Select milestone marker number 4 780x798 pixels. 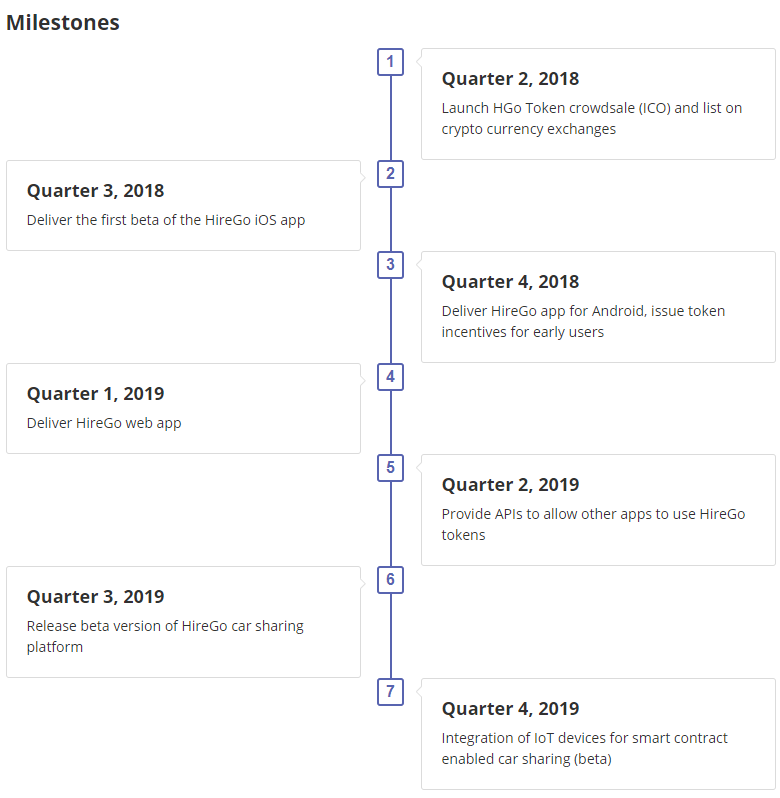(390, 377)
